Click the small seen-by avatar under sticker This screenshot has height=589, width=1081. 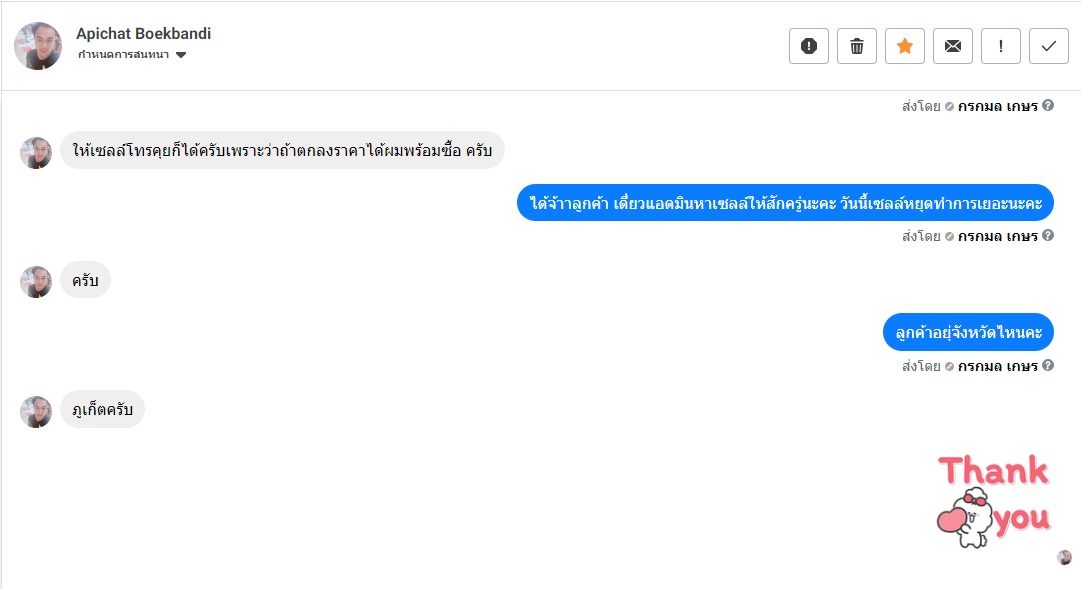[x=1064, y=557]
